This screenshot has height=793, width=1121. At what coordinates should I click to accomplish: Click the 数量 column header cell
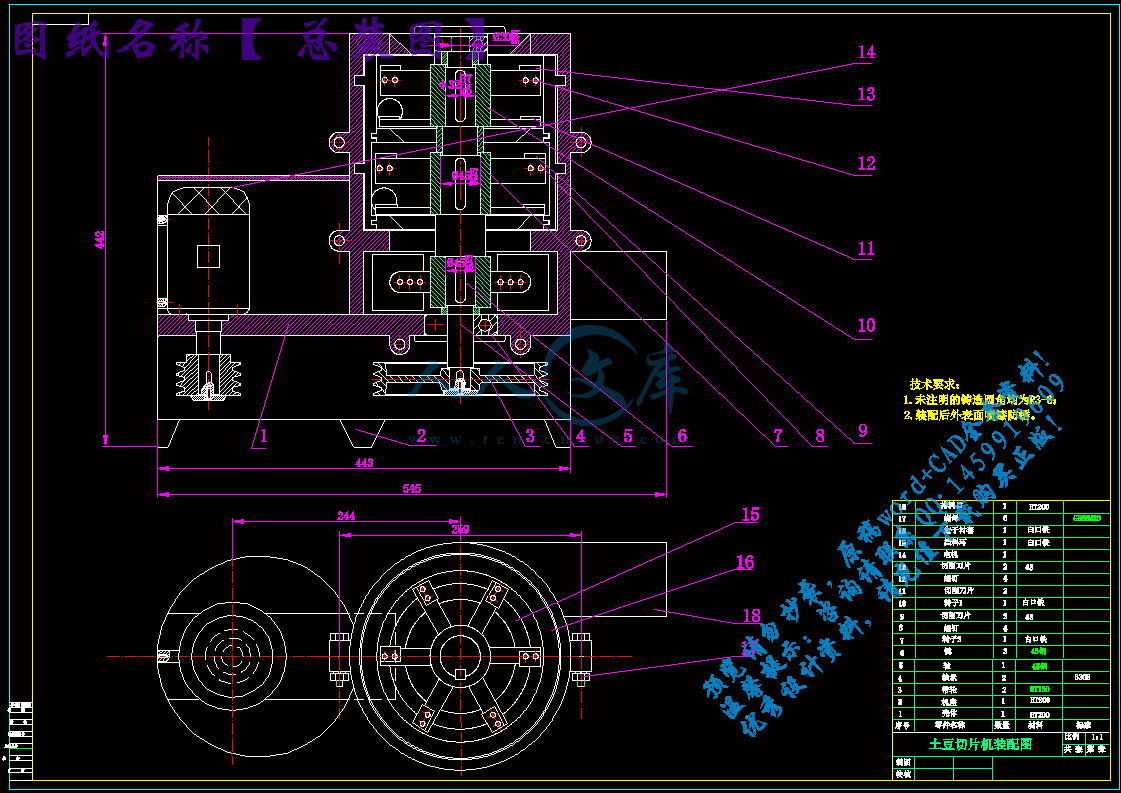click(1004, 726)
